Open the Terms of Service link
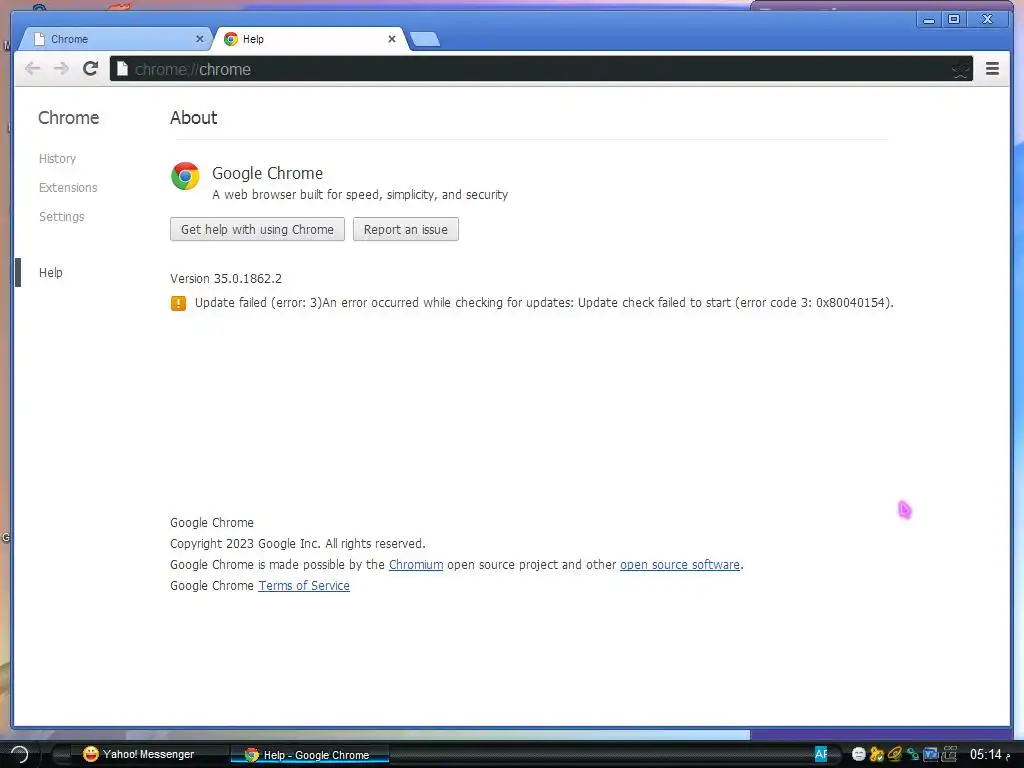The width and height of the screenshot is (1024, 768). coord(304,585)
